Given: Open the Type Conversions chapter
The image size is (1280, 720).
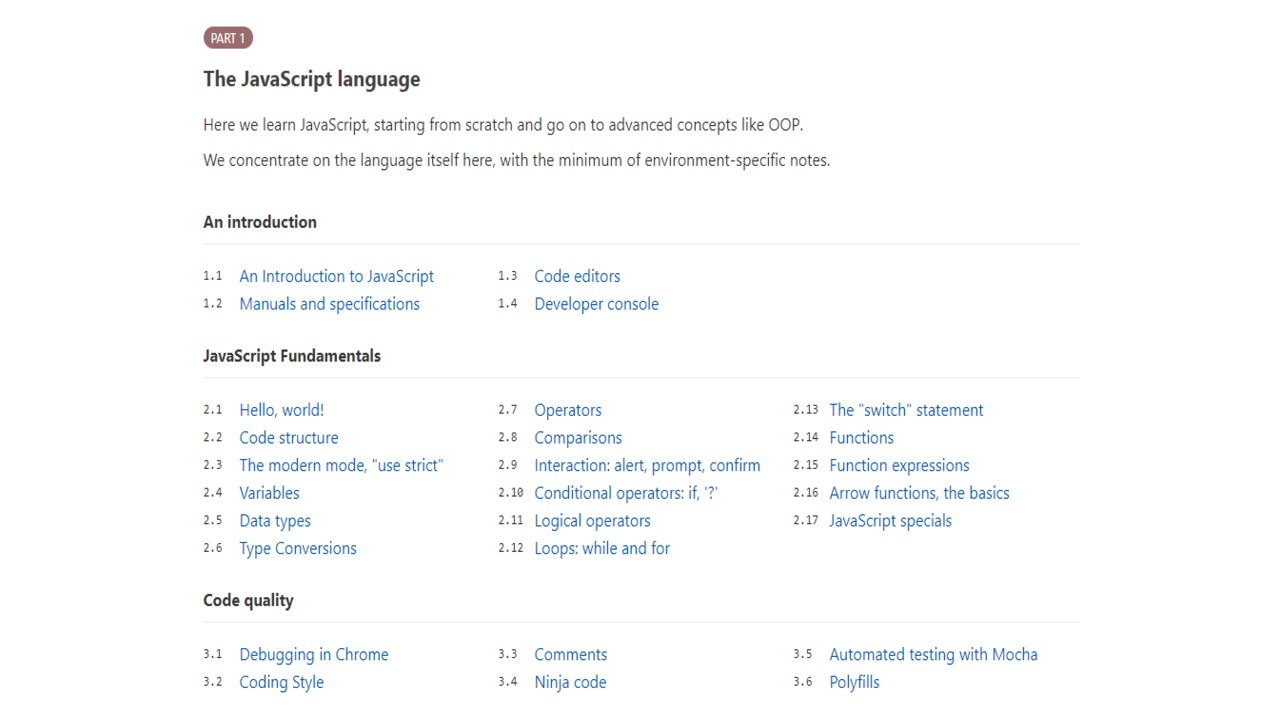Looking at the screenshot, I should coord(298,548).
